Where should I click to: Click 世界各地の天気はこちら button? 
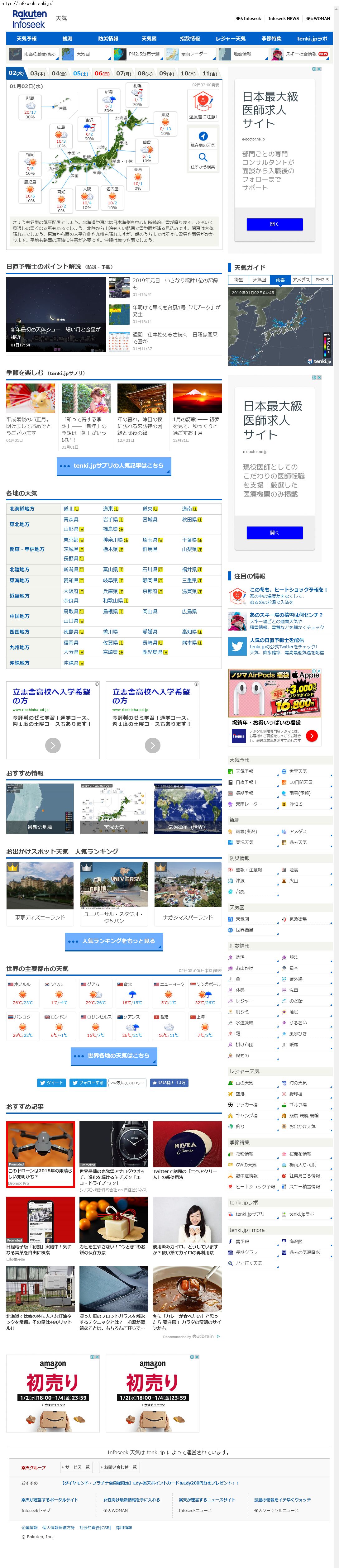coord(113,1056)
